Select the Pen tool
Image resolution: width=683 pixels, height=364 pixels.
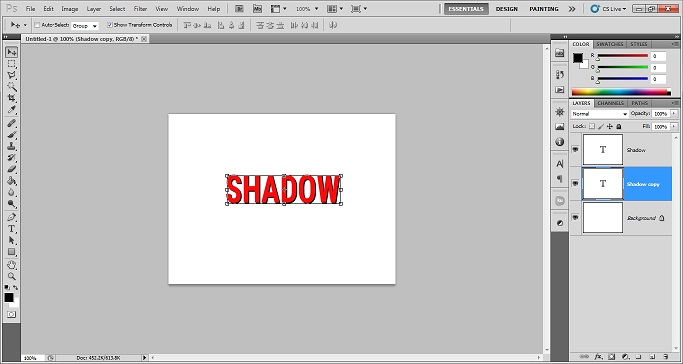[11, 217]
